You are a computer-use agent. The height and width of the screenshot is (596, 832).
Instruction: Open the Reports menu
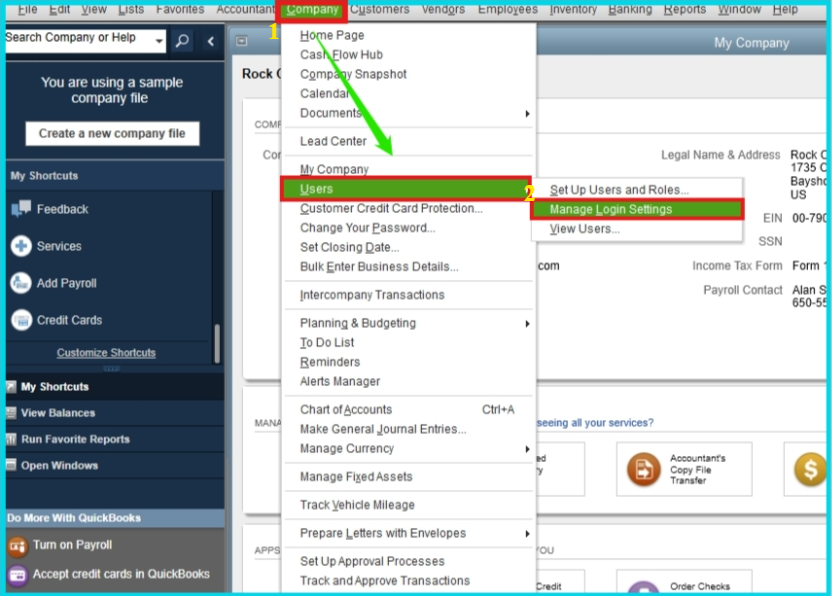[684, 10]
